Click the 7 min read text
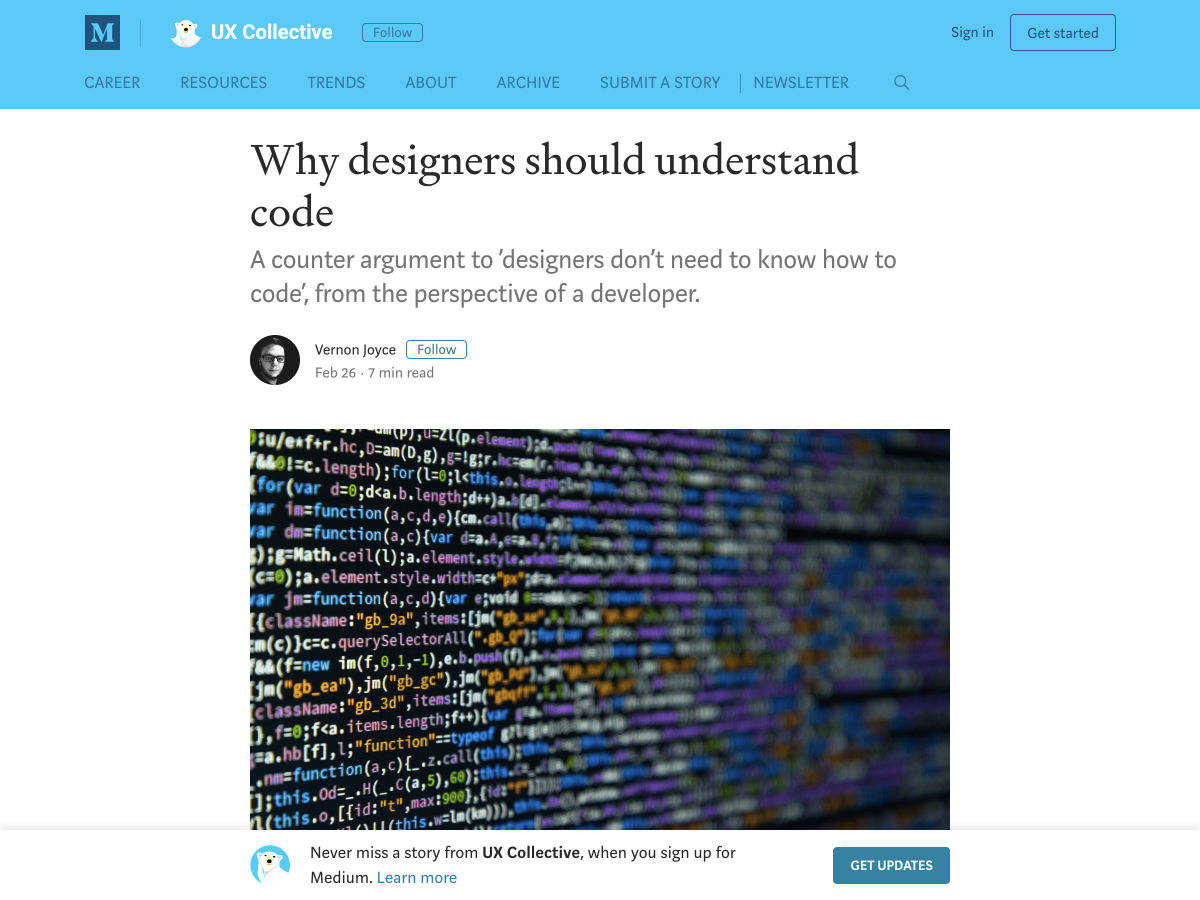Image resolution: width=1200 pixels, height=900 pixels. click(x=401, y=373)
